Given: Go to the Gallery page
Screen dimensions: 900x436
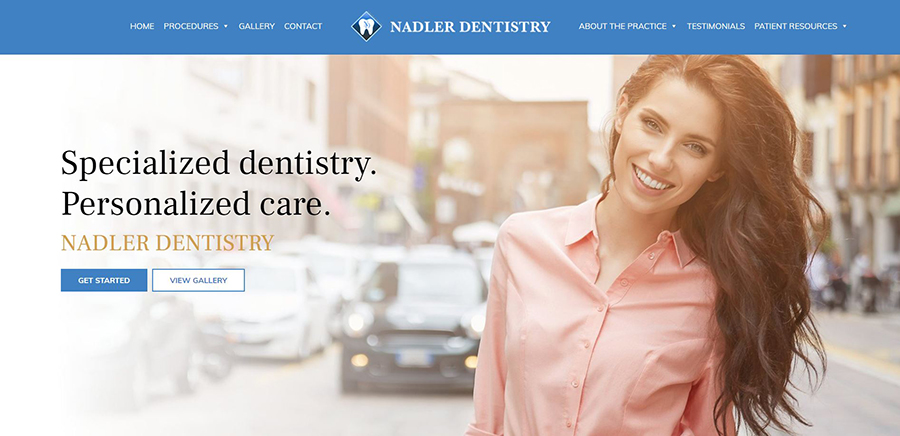Looking at the screenshot, I should pyautogui.click(x=257, y=26).
